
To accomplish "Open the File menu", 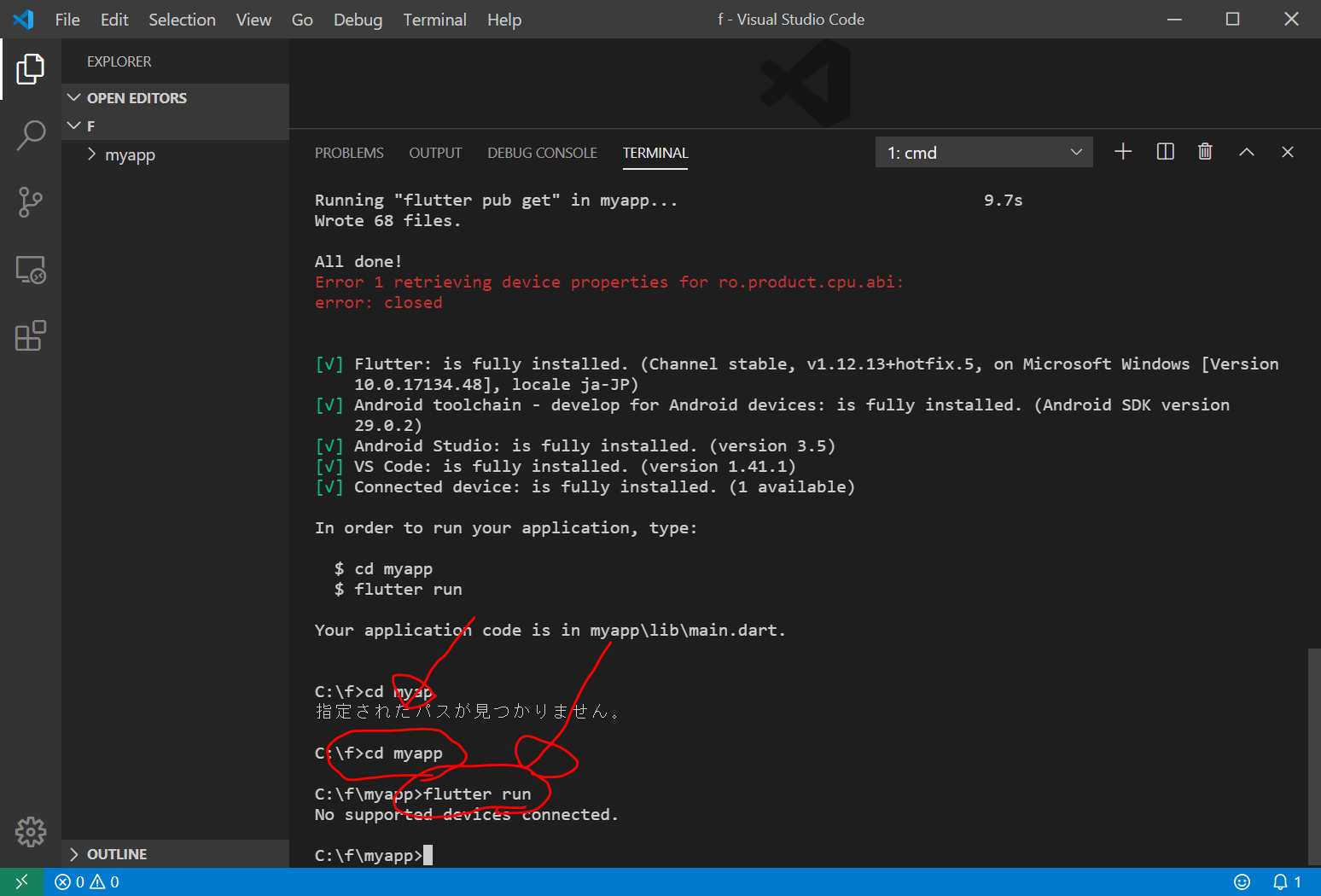I will click(67, 20).
